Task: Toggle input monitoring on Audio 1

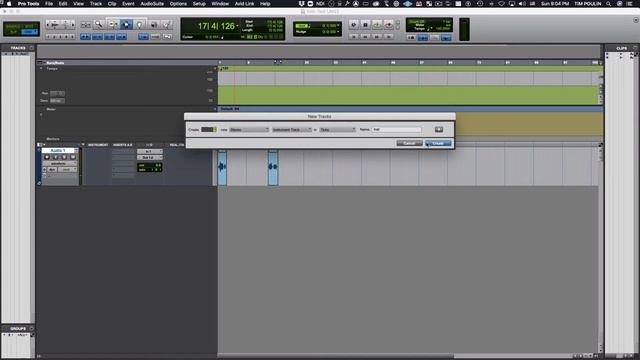Action: point(56,157)
